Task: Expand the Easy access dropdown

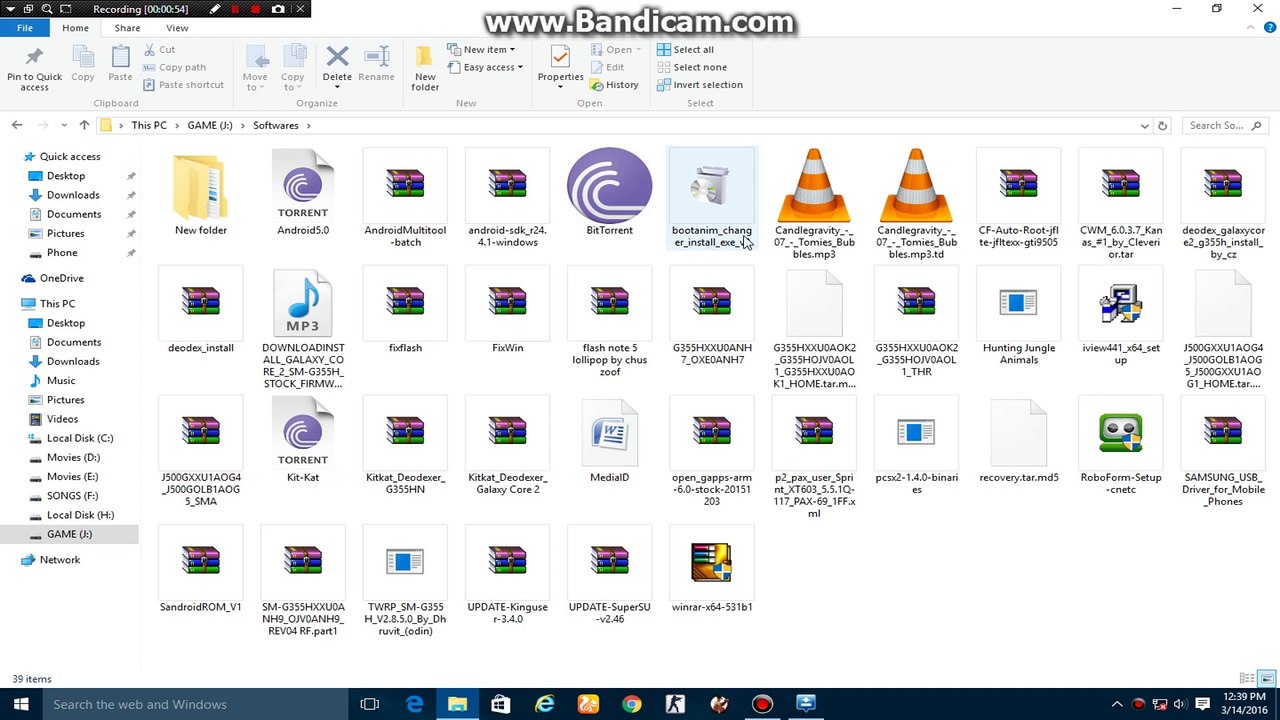Action: tap(484, 67)
